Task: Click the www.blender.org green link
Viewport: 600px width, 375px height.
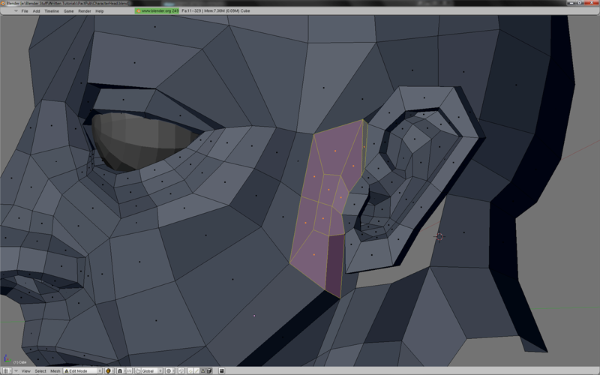Action: point(157,11)
